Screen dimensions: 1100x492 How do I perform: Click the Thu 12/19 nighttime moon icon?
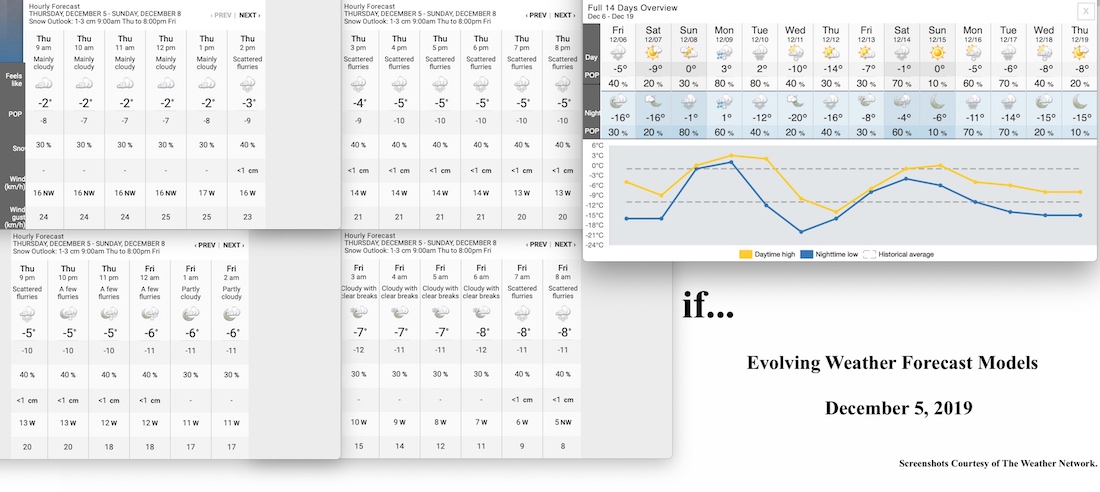(1079, 101)
